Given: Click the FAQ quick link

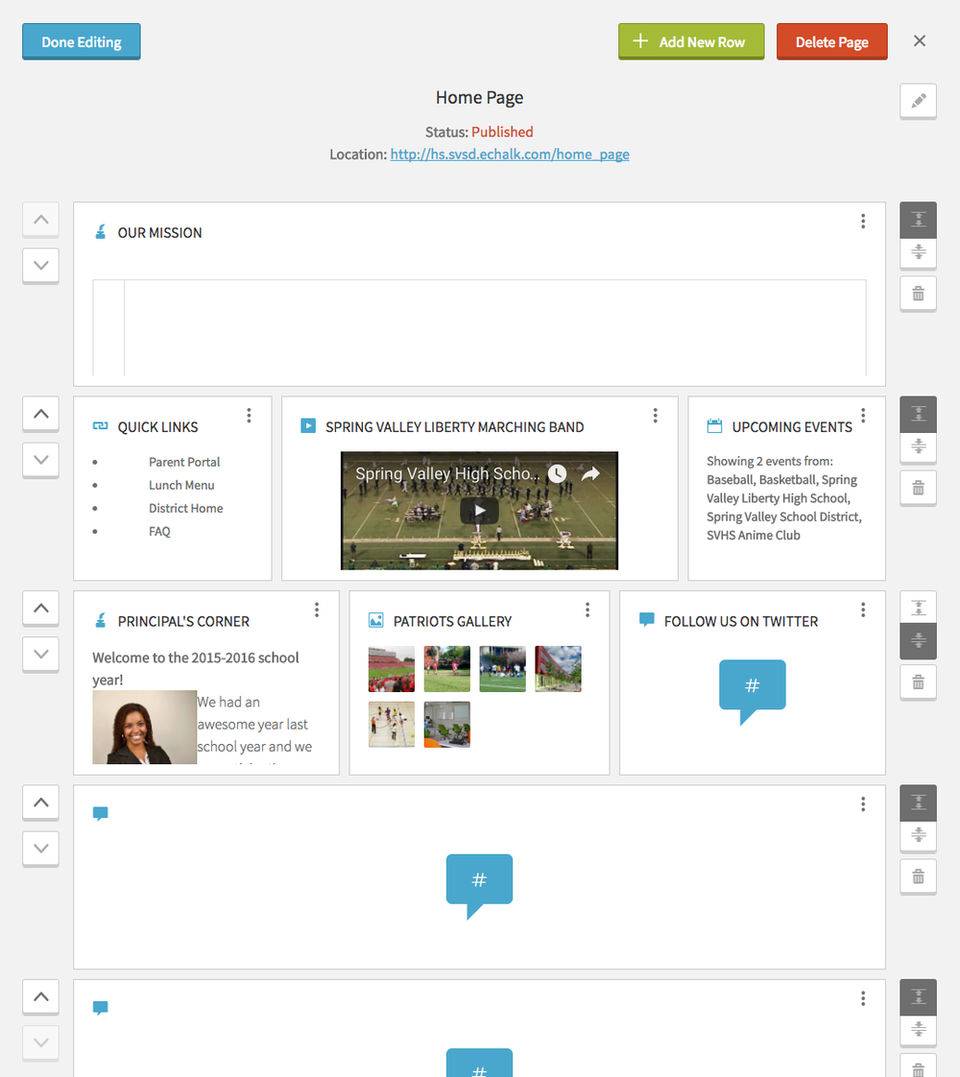Looking at the screenshot, I should 159,532.
